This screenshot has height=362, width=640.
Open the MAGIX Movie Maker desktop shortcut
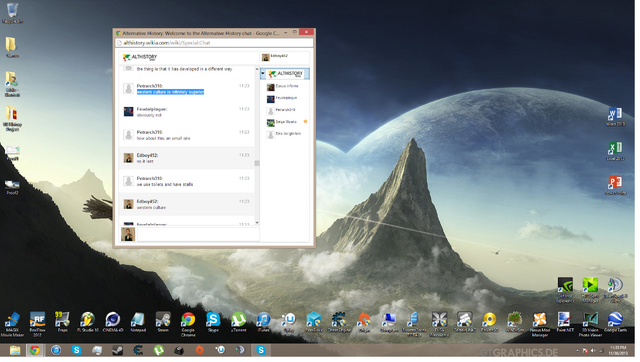12,325
